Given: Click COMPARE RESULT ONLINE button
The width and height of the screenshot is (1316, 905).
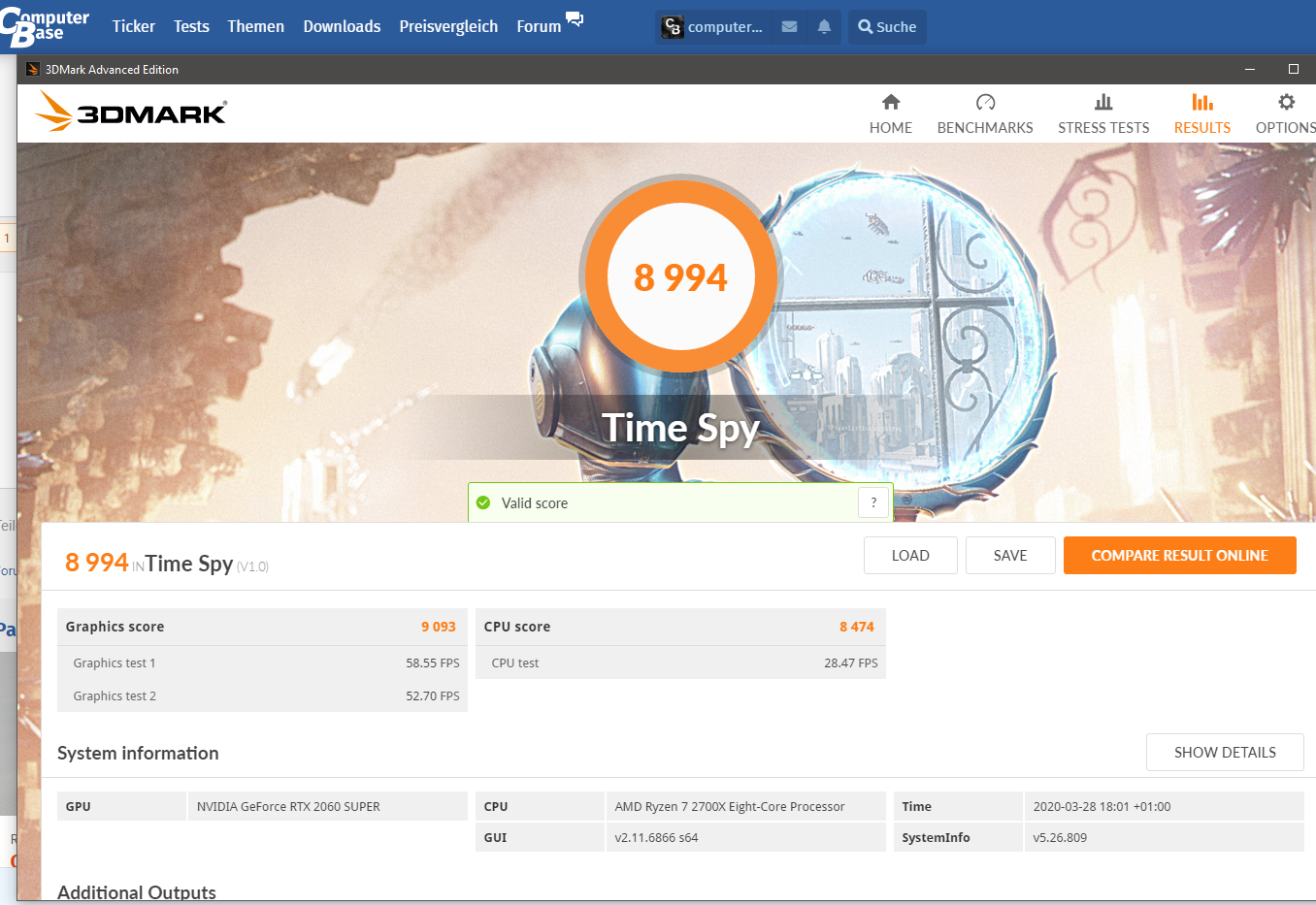Looking at the screenshot, I should coord(1180,555).
